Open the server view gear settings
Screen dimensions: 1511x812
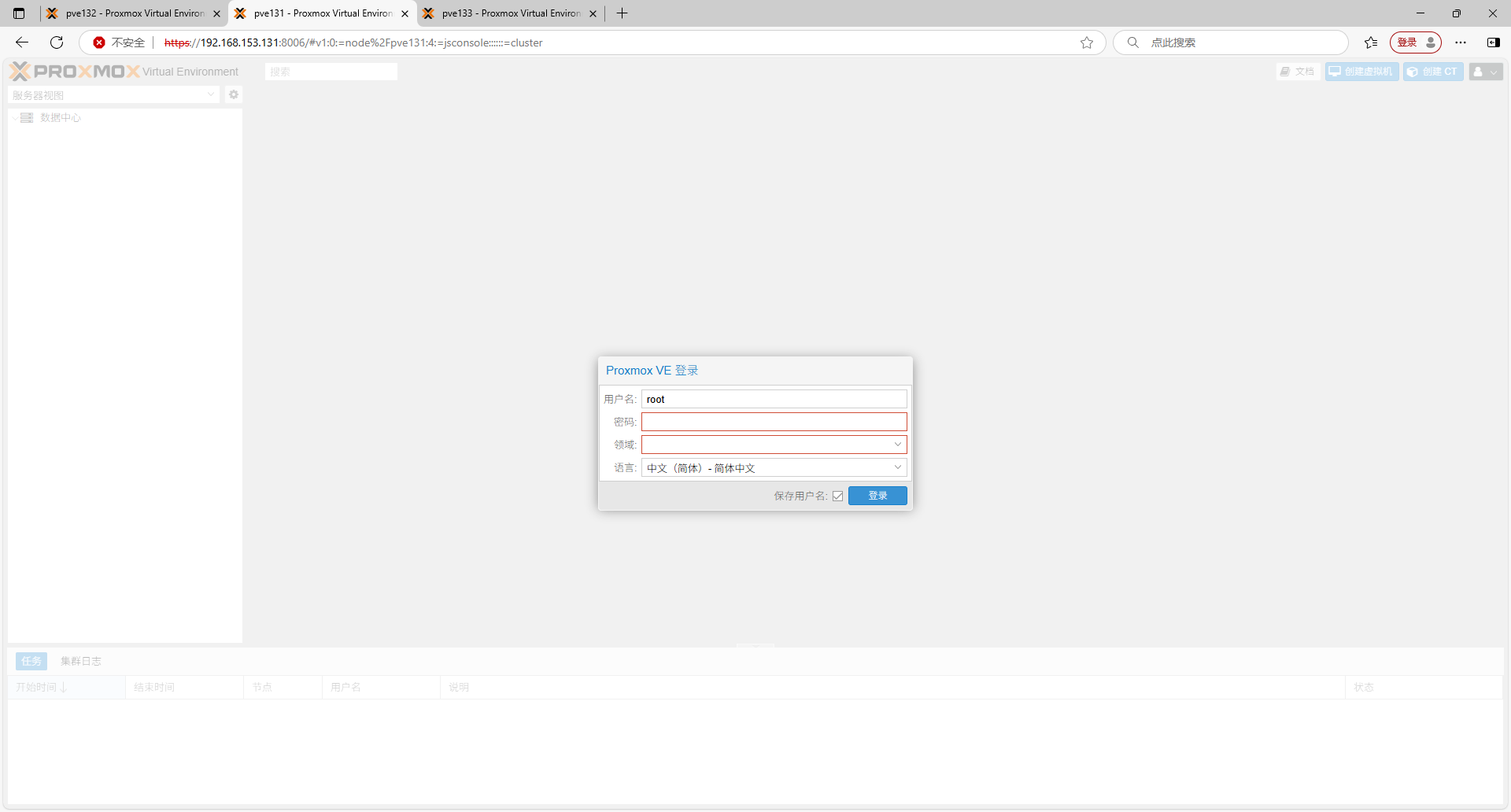(234, 94)
